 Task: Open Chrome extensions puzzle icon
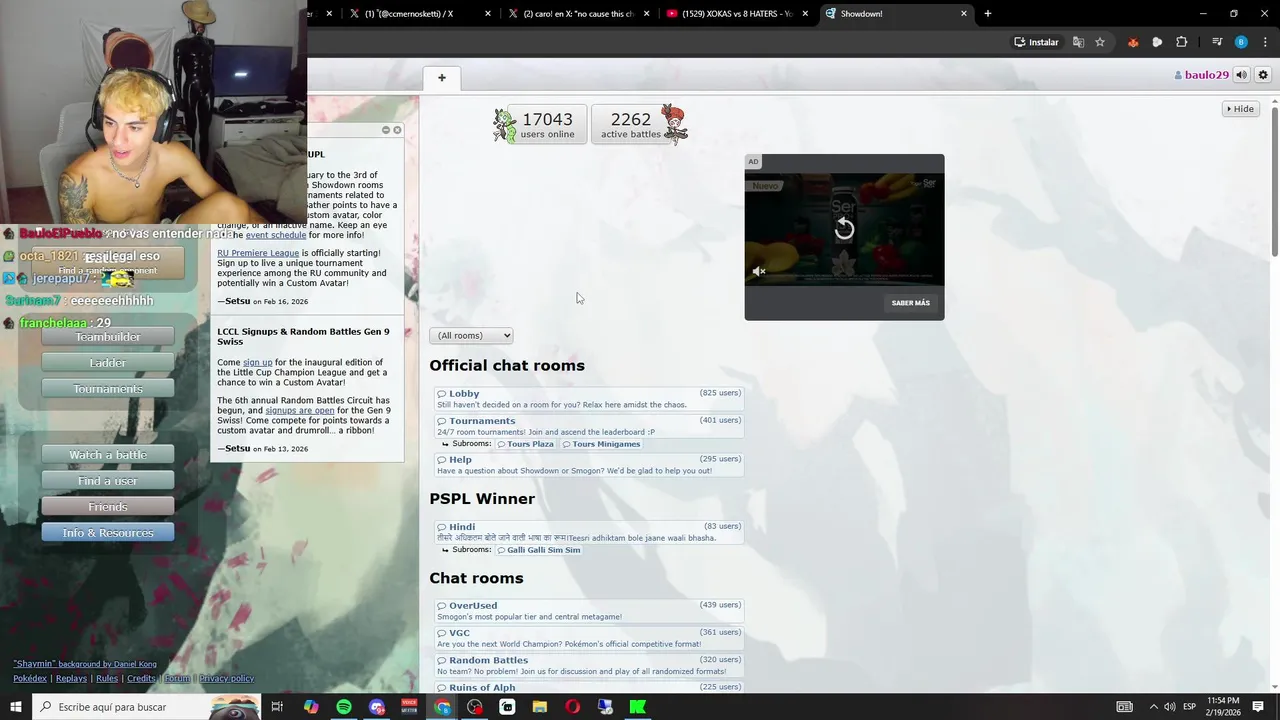pyautogui.click(x=1182, y=42)
